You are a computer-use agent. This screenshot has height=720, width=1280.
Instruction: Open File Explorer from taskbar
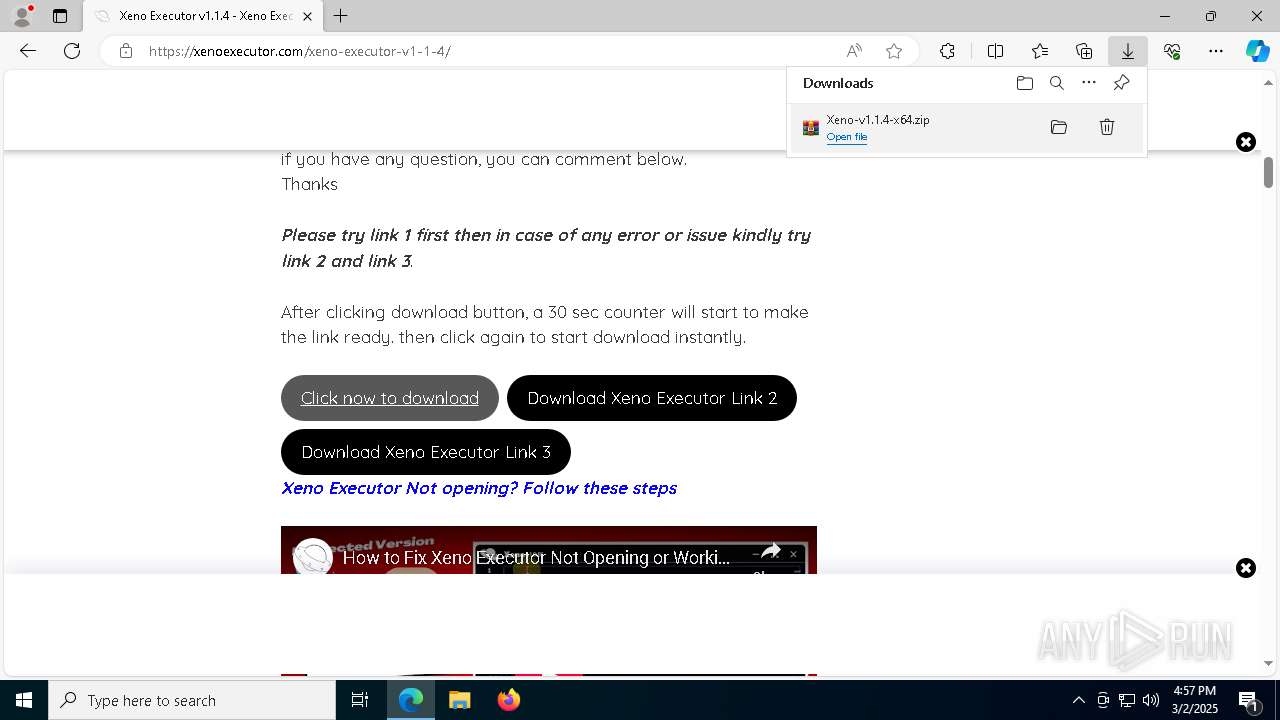[x=460, y=700]
